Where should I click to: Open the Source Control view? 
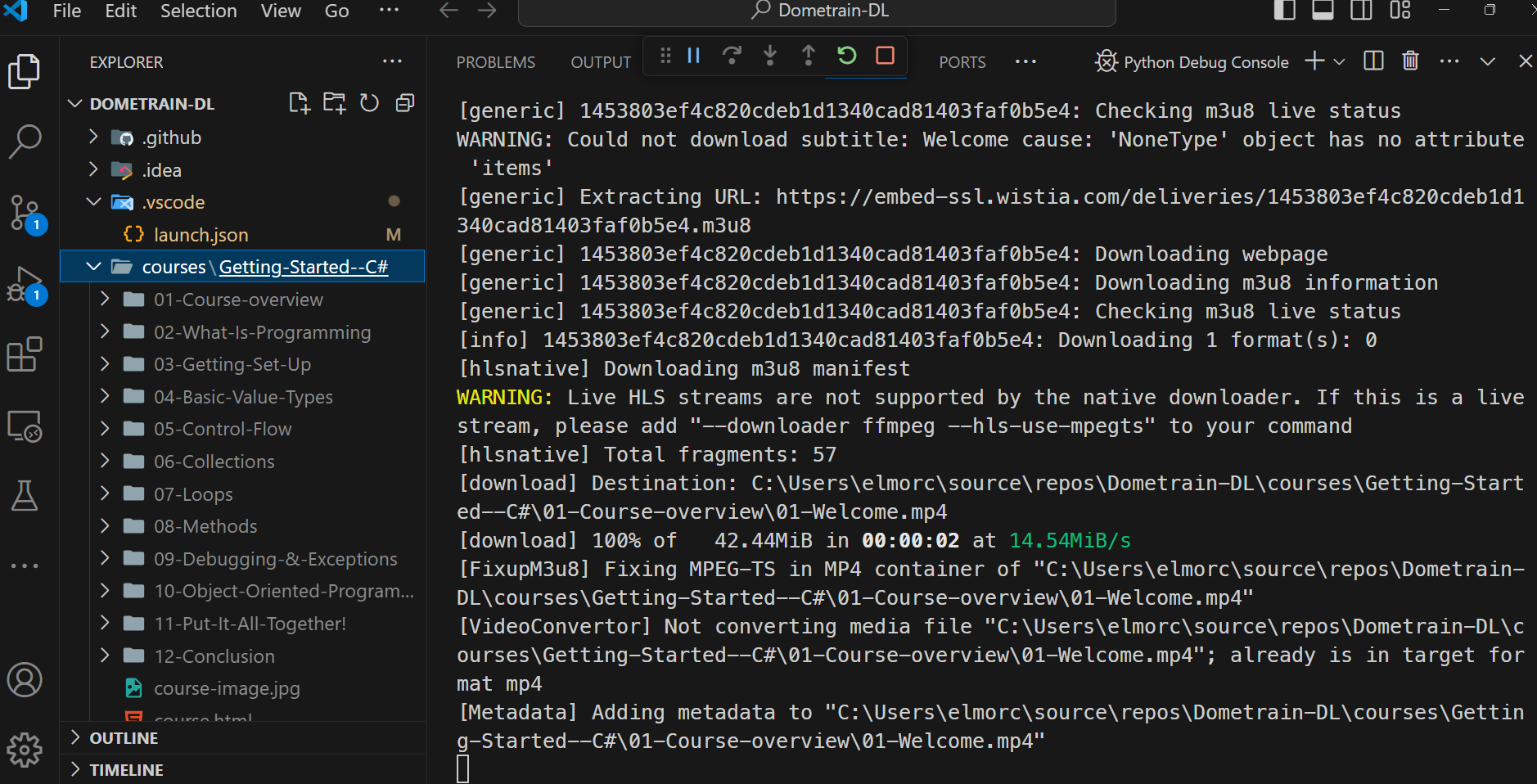point(25,214)
